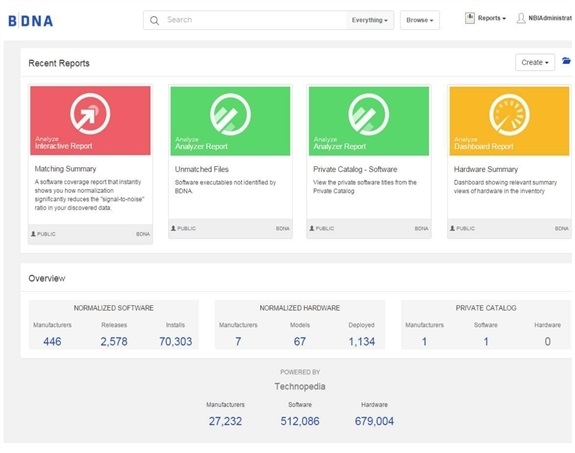Expand the Everything search scope dropdown
The height and width of the screenshot is (453, 575).
pos(370,20)
